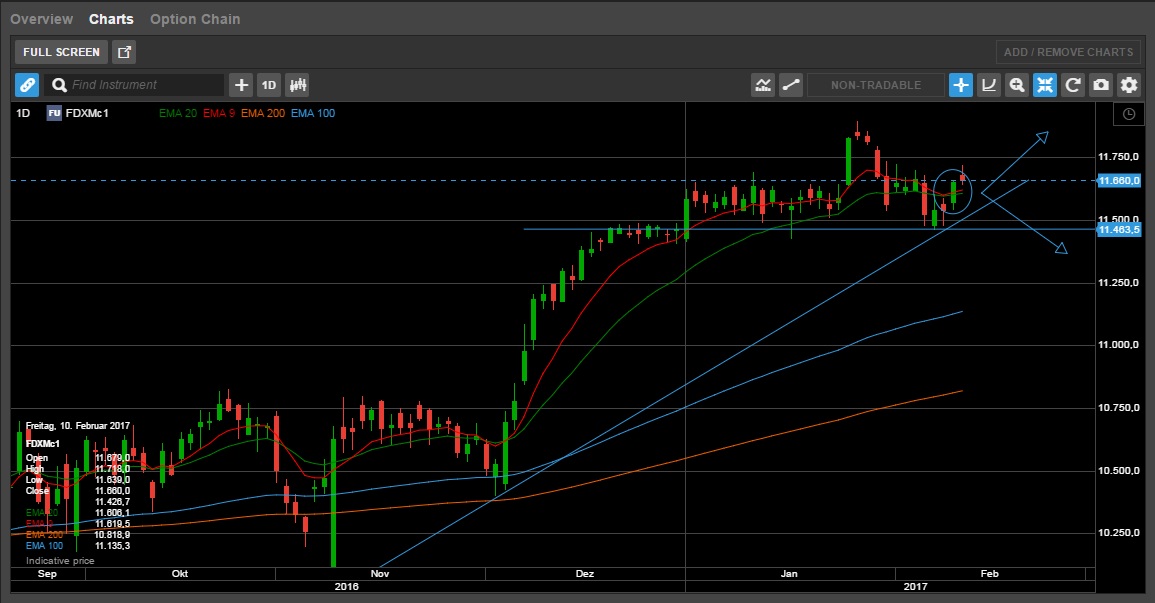Click the clock icon in chart corner
The height and width of the screenshot is (603, 1155).
pyautogui.click(x=1128, y=114)
